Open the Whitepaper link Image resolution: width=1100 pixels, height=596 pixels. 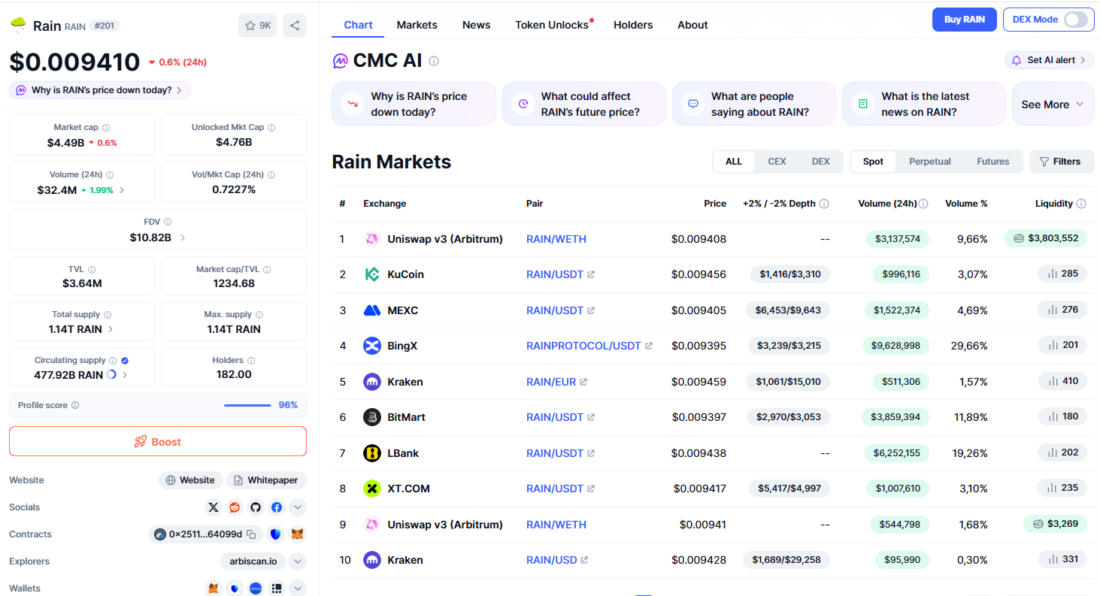[266, 480]
